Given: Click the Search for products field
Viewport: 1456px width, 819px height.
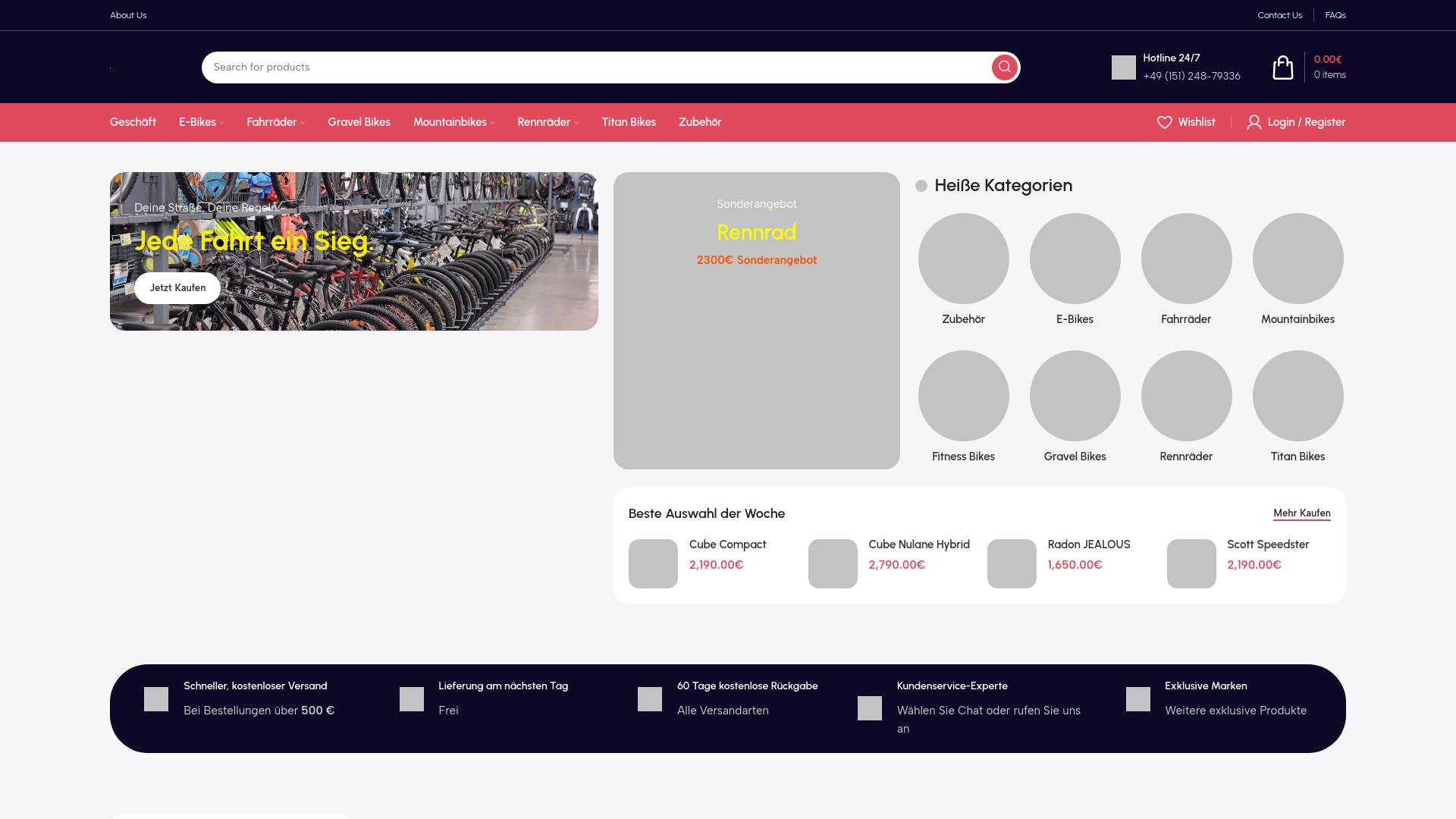Looking at the screenshot, I should (531, 67).
